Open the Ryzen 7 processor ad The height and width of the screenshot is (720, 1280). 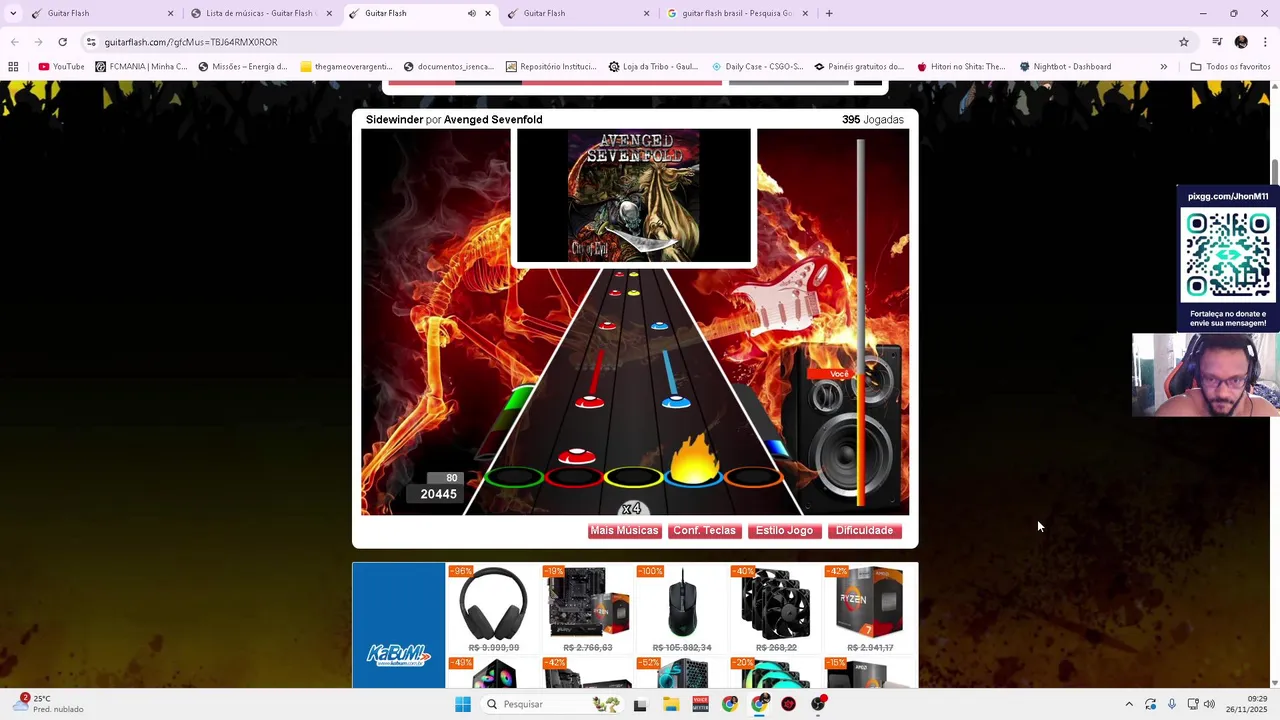869,609
